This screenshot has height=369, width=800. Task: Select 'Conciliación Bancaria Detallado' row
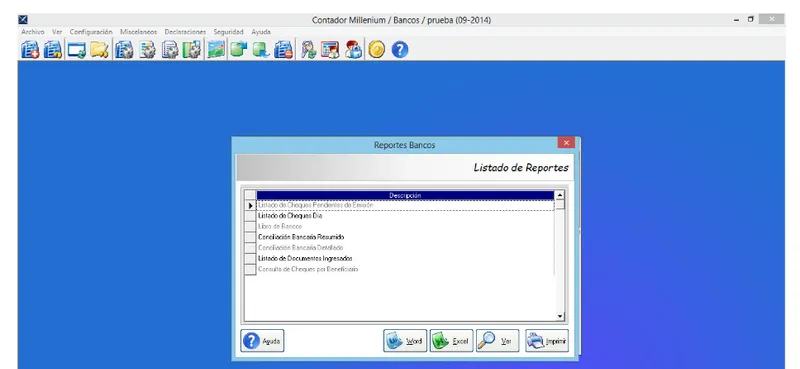point(405,248)
